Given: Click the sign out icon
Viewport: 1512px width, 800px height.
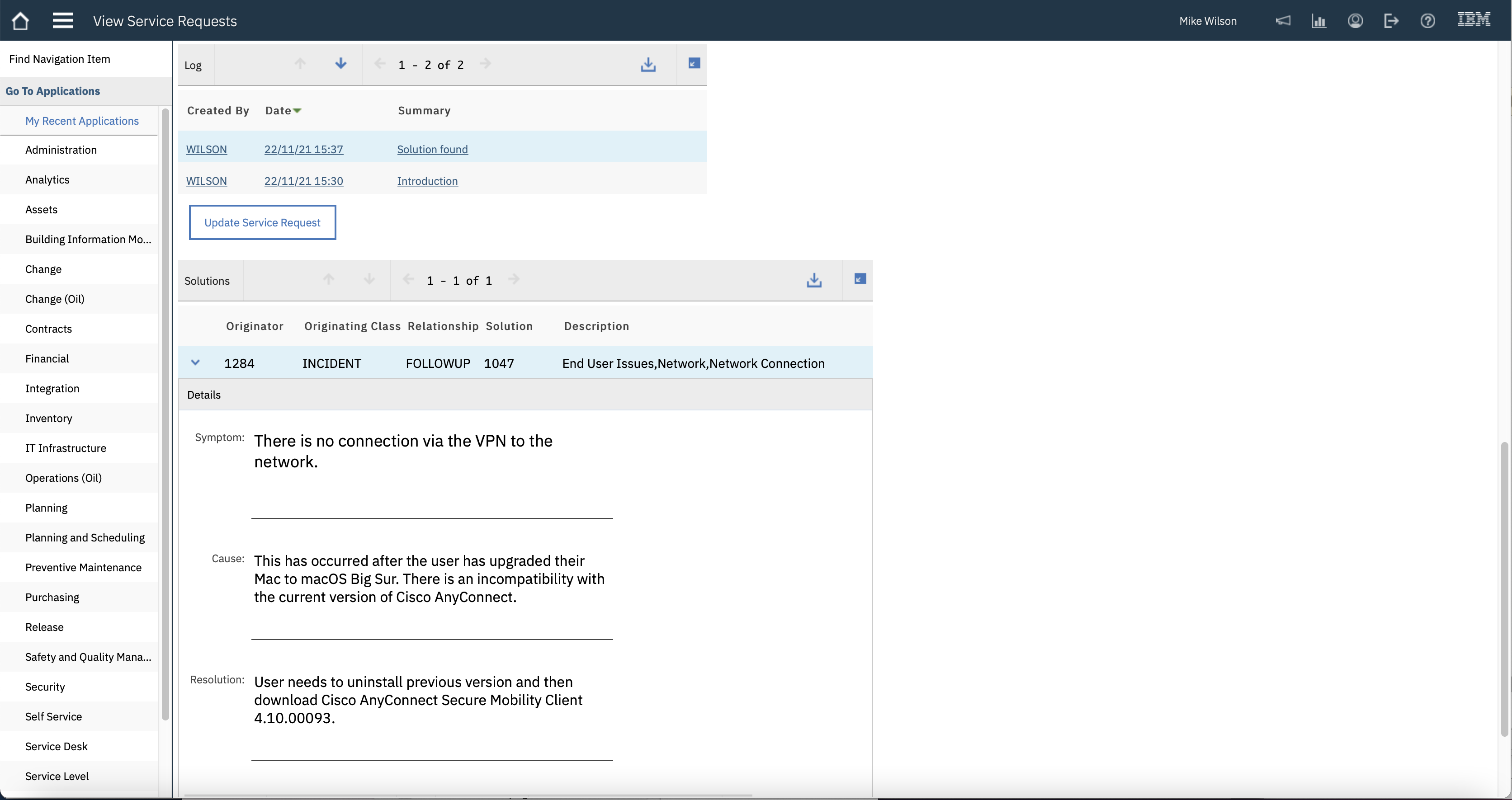Looking at the screenshot, I should point(1391,21).
